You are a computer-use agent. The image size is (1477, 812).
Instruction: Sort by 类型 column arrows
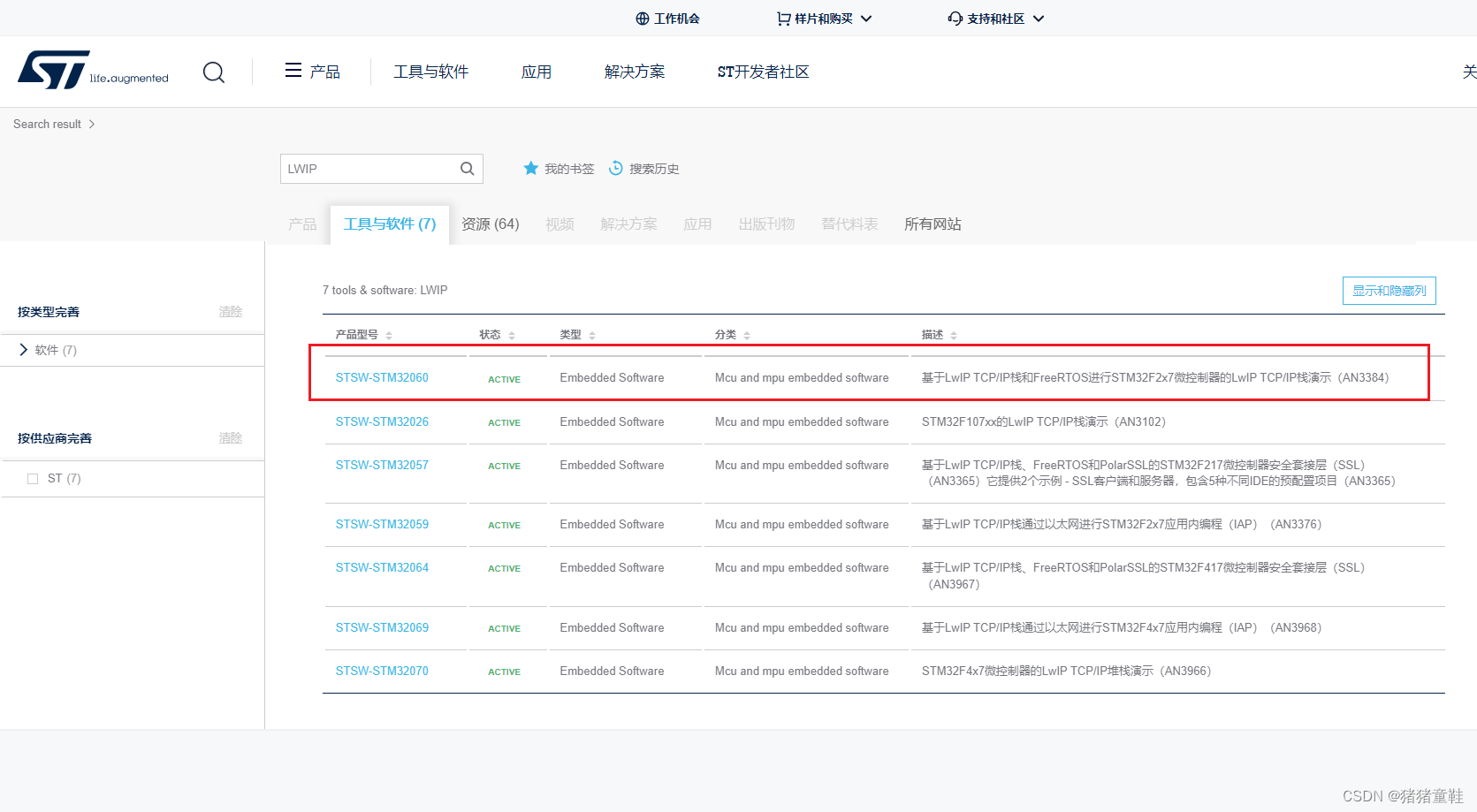[x=592, y=336]
